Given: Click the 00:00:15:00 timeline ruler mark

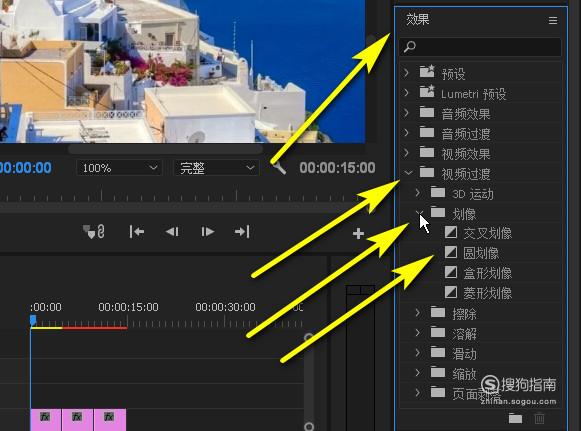Looking at the screenshot, I should pyautogui.click(x=128, y=307).
